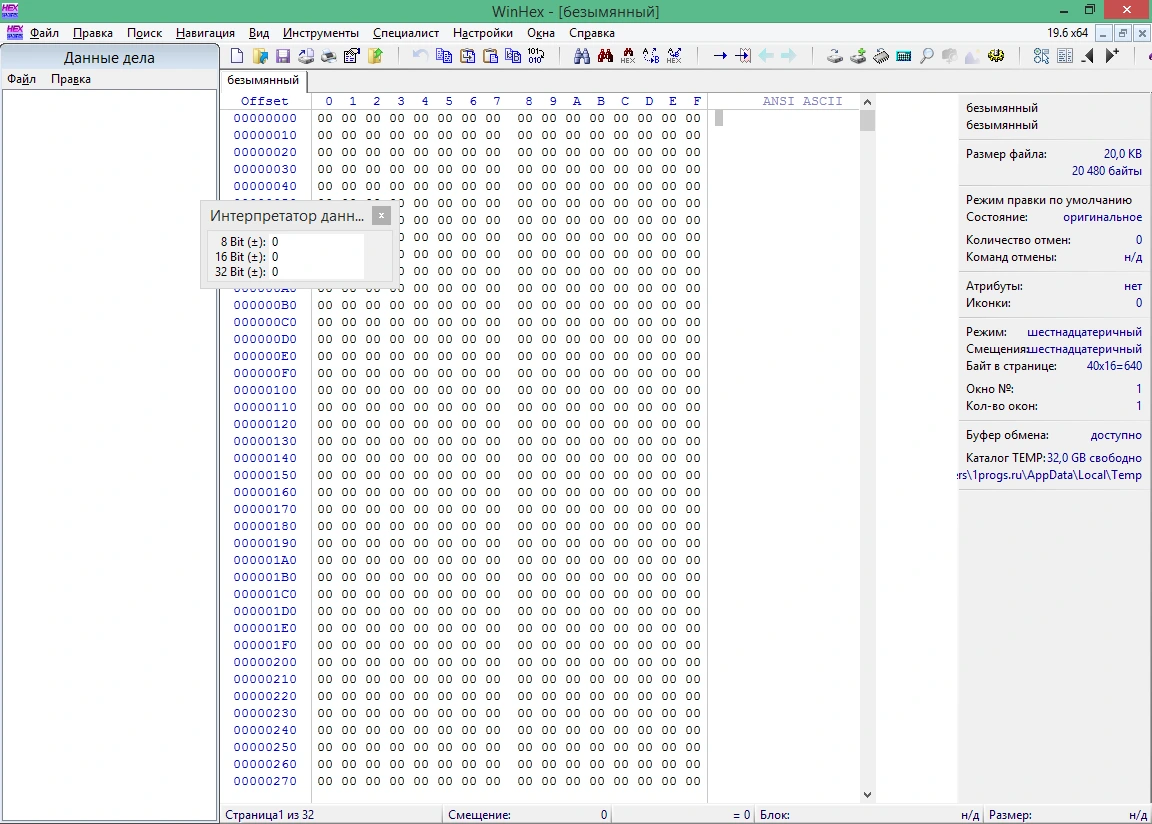The height and width of the screenshot is (824, 1152).
Task: Click the ANSI ASCII column header
Action: [x=802, y=101]
